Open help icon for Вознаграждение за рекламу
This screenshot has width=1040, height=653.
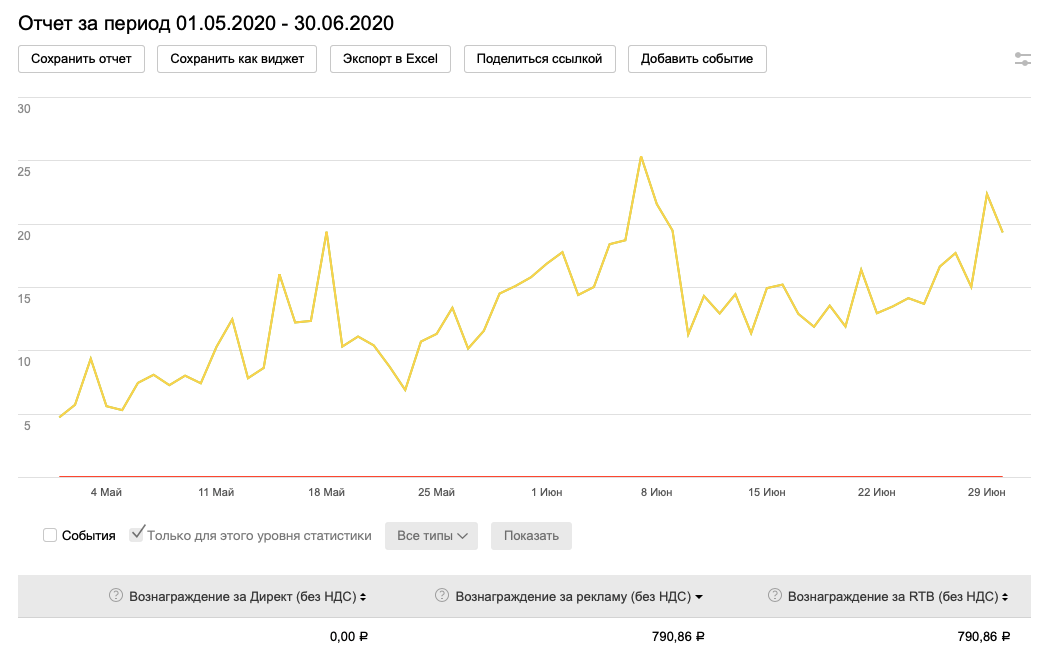click(x=442, y=595)
